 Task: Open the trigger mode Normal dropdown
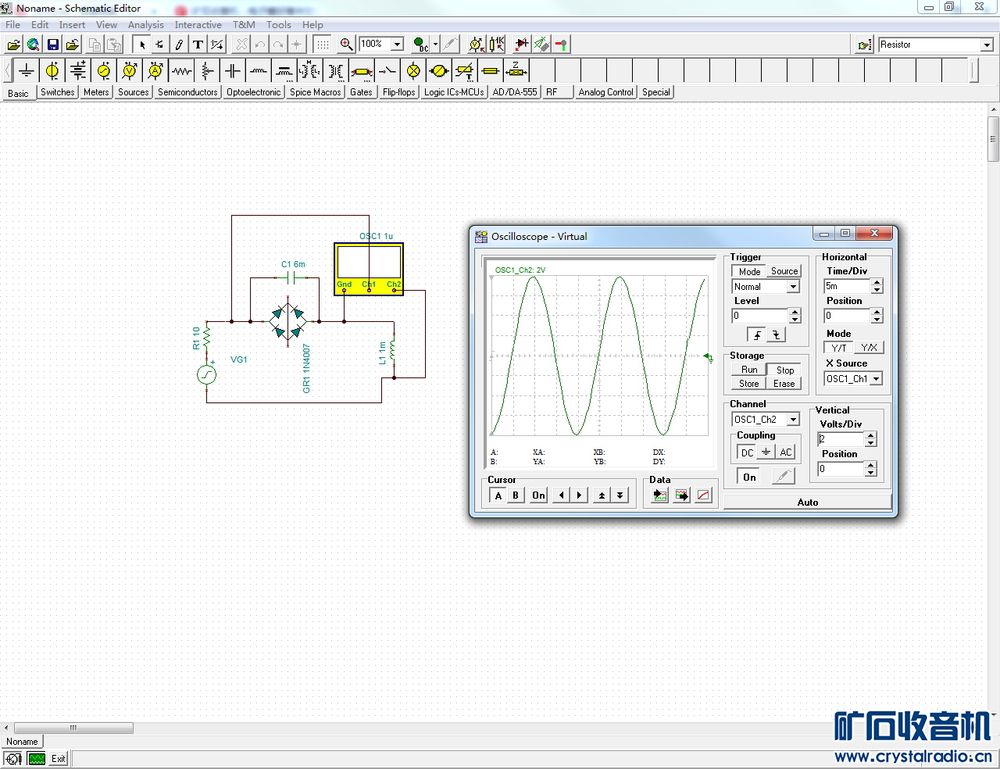[793, 287]
